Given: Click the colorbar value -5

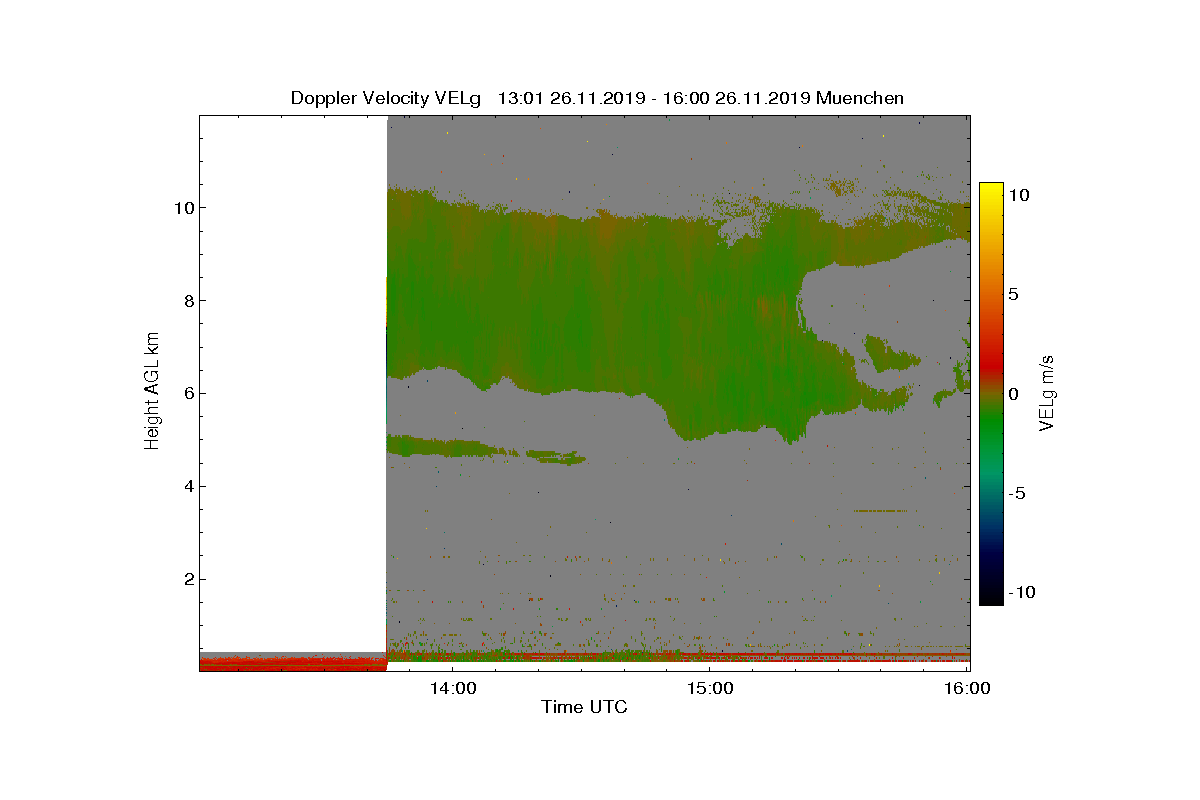Looking at the screenshot, I should [1017, 493].
